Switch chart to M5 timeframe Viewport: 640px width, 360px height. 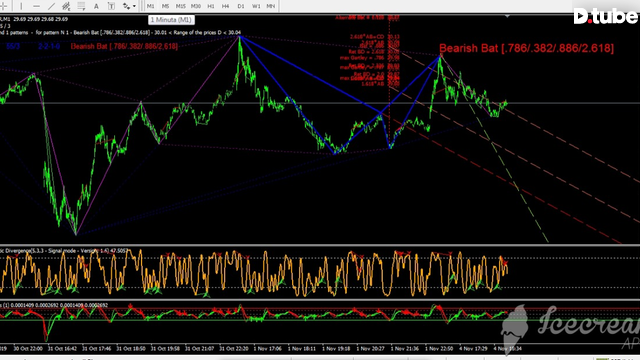tap(165, 6)
